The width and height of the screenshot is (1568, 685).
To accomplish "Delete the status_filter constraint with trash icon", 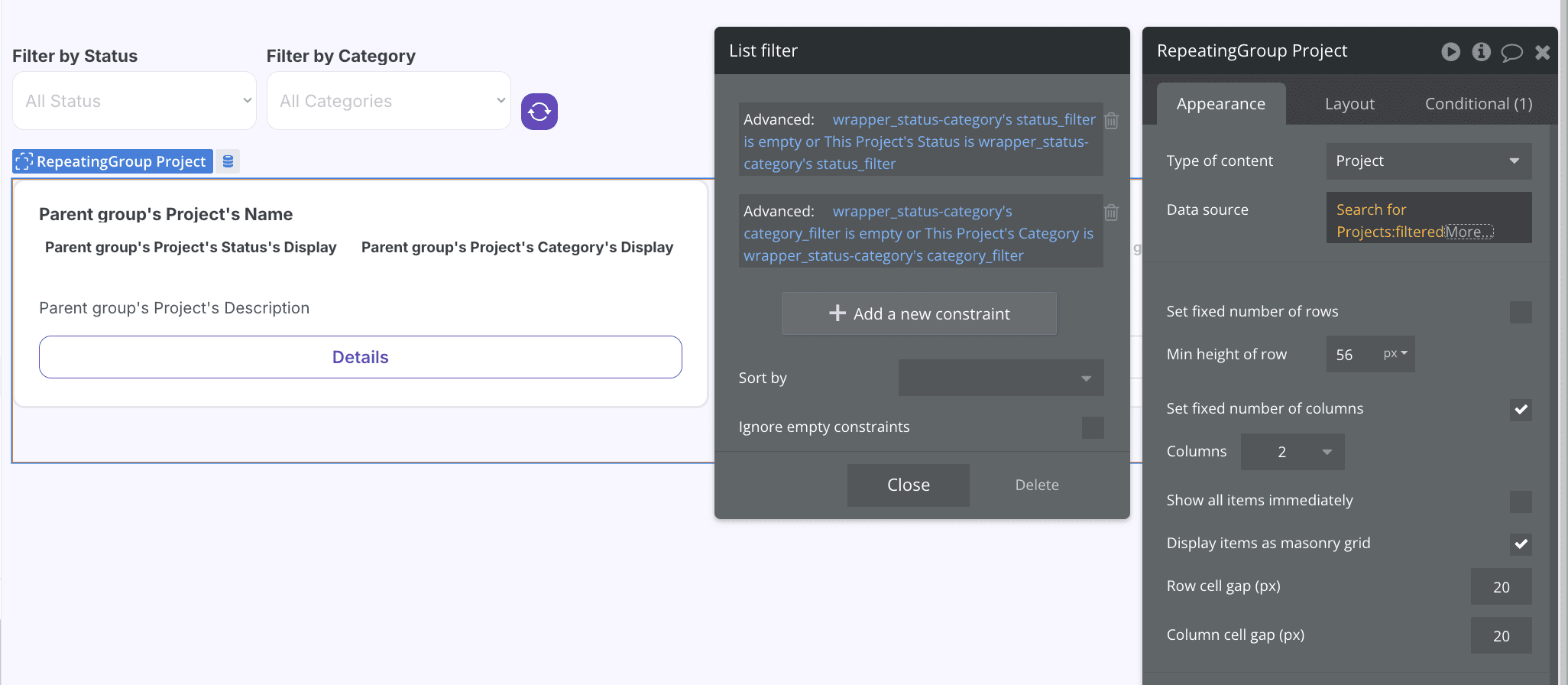I will pyautogui.click(x=1112, y=120).
